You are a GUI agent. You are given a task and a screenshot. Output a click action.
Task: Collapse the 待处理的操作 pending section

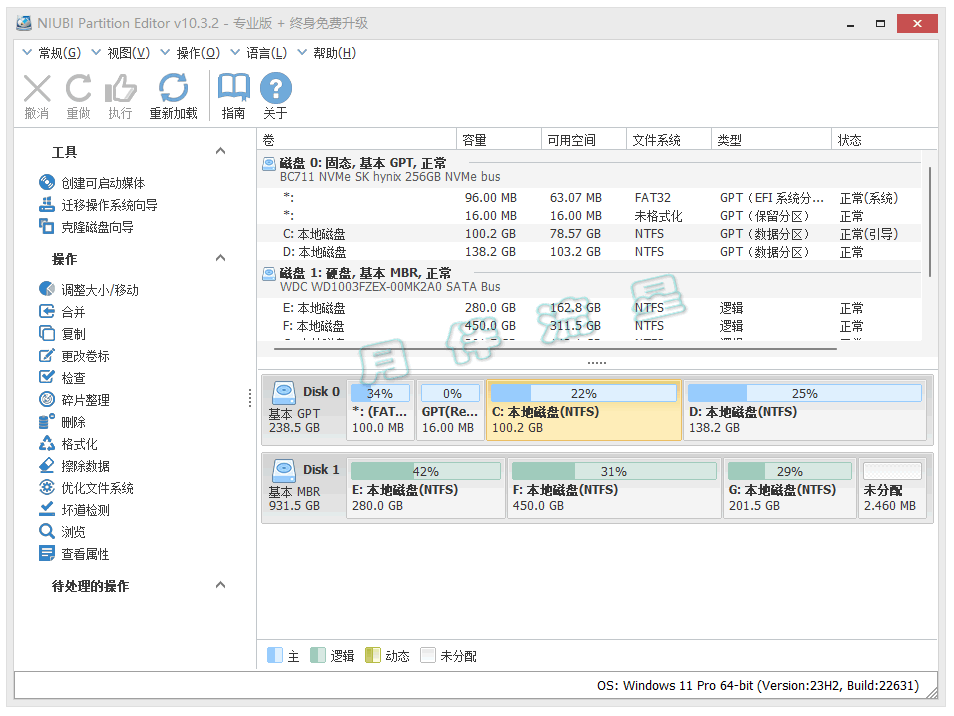[x=221, y=585]
